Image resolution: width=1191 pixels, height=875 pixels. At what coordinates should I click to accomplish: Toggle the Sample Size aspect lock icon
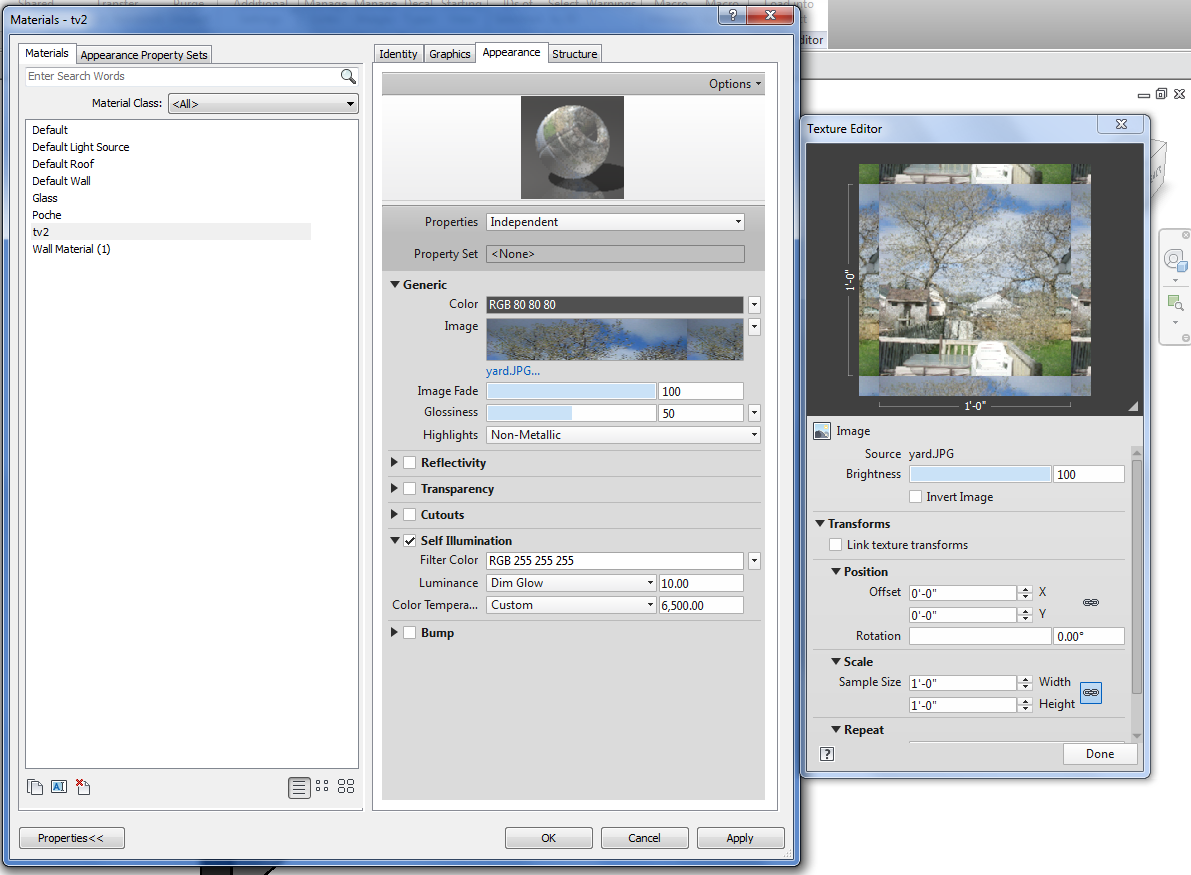tap(1091, 692)
